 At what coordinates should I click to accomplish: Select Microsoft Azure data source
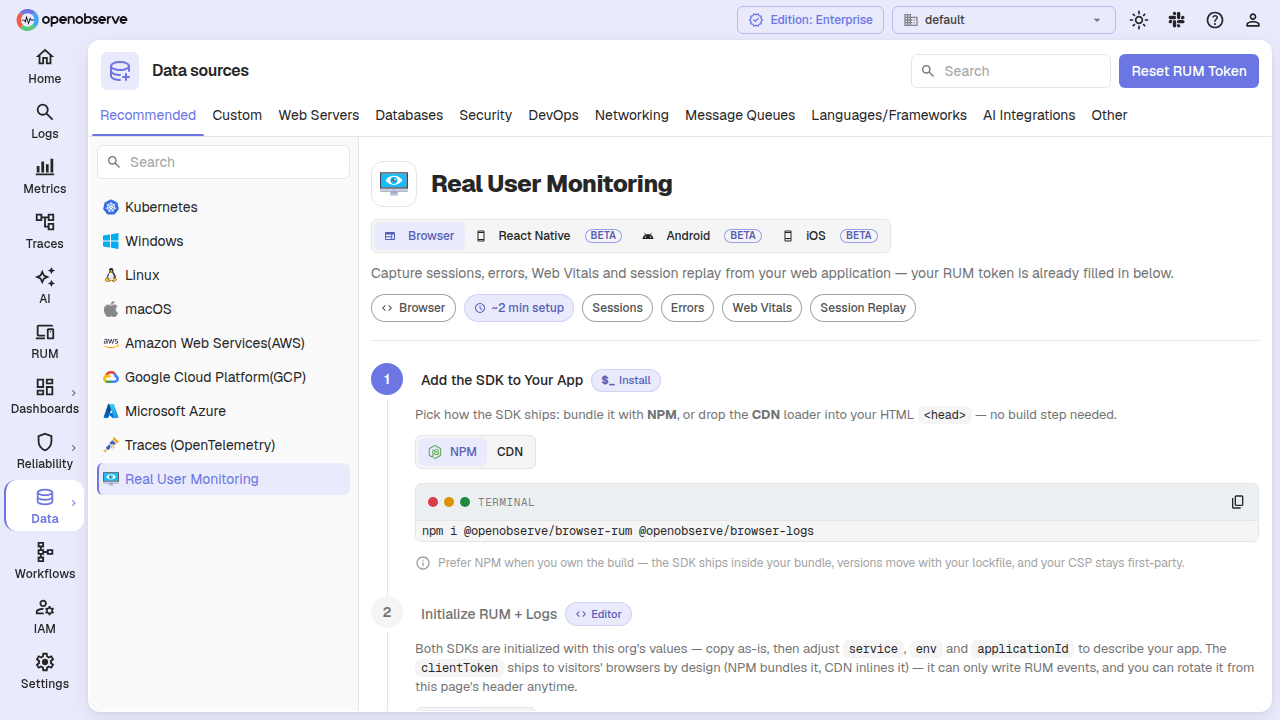click(223, 411)
